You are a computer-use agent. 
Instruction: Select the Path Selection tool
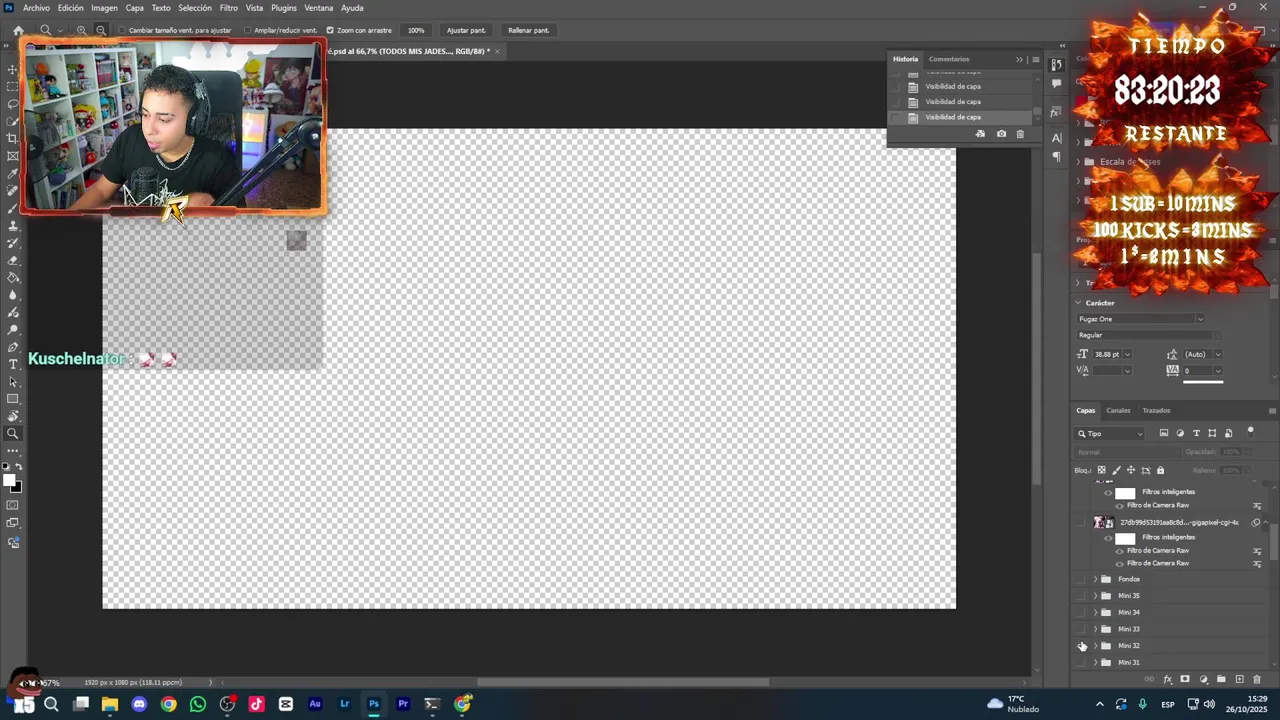(x=13, y=382)
